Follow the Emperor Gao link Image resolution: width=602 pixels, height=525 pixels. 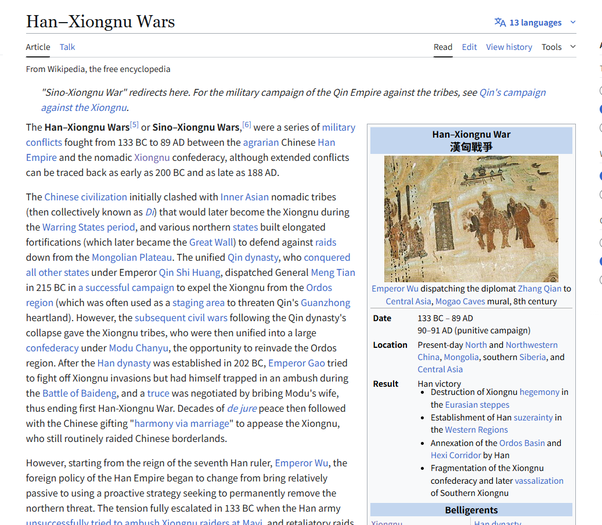296,363
